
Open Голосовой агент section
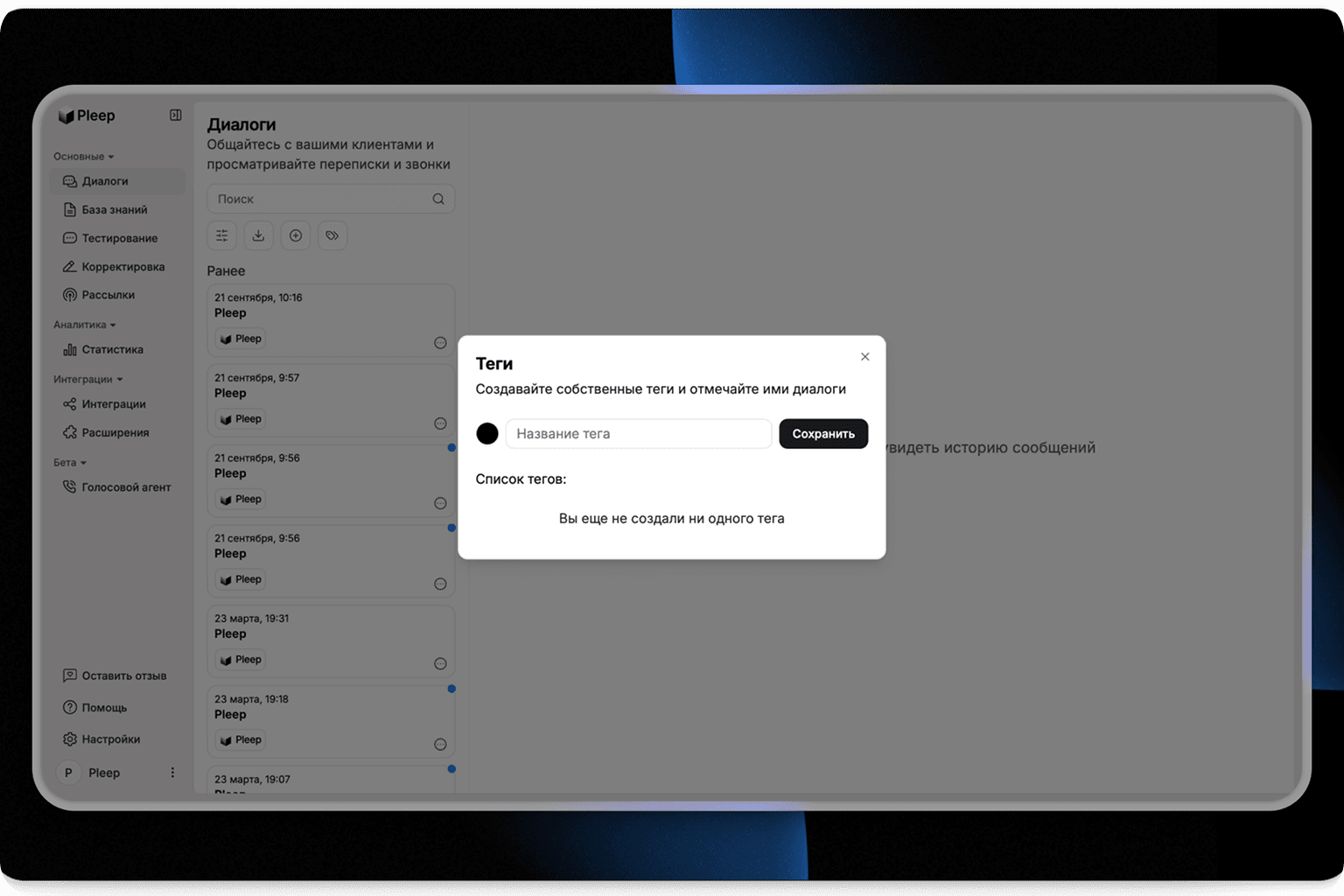[126, 487]
